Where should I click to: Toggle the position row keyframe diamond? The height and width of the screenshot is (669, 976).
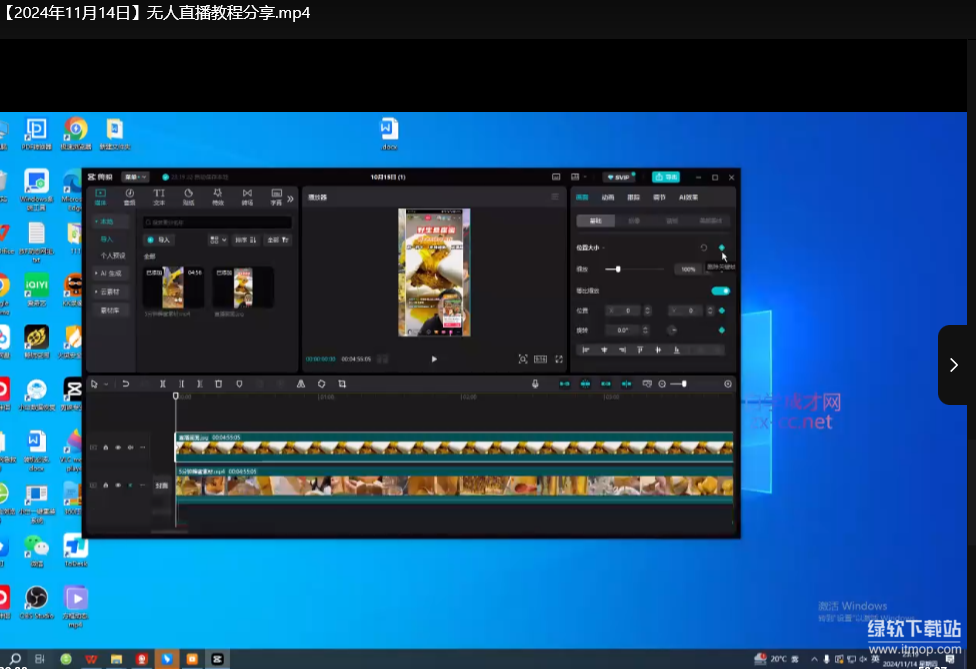[722, 311]
